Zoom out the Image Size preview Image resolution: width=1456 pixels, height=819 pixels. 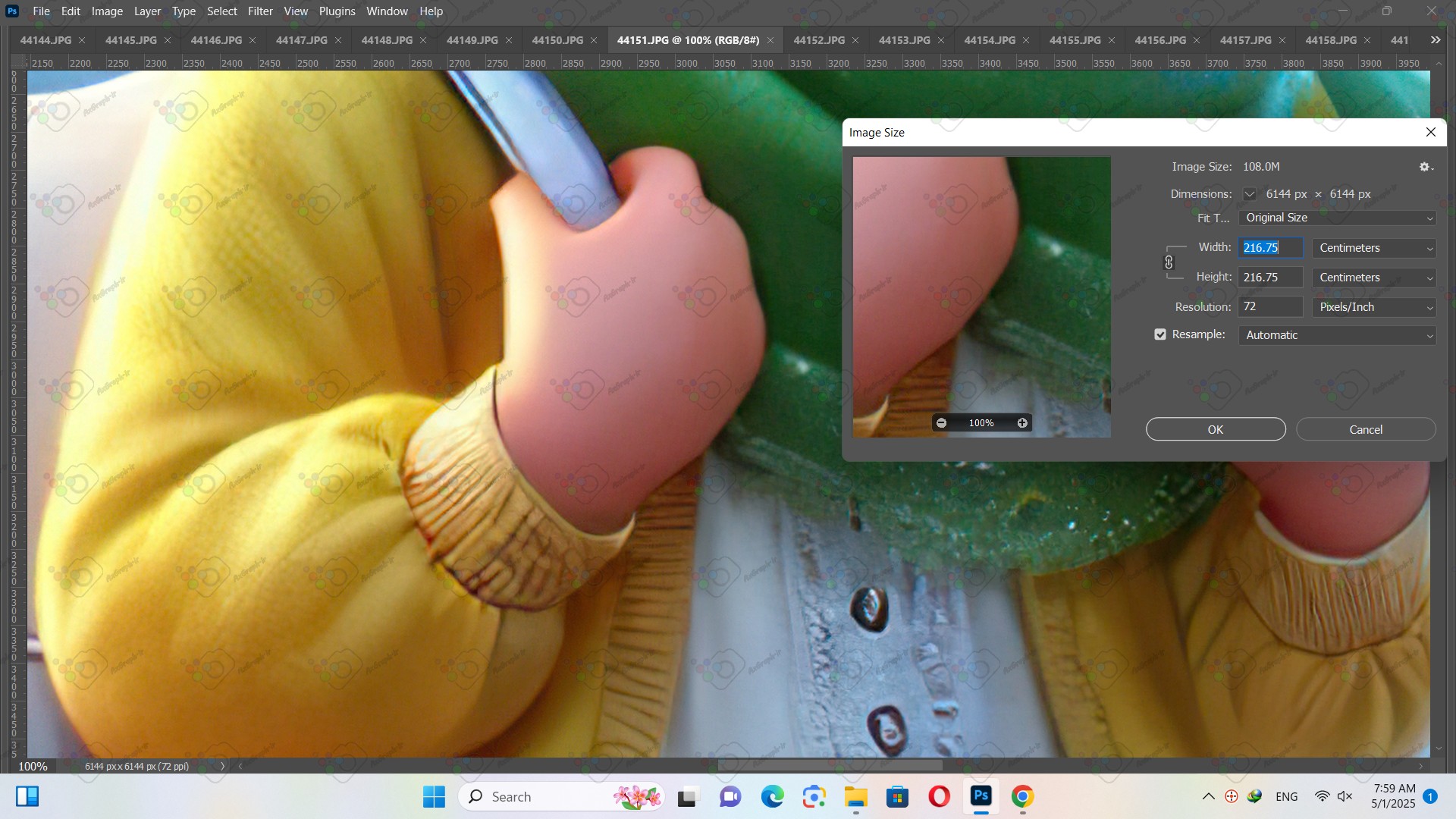(941, 423)
